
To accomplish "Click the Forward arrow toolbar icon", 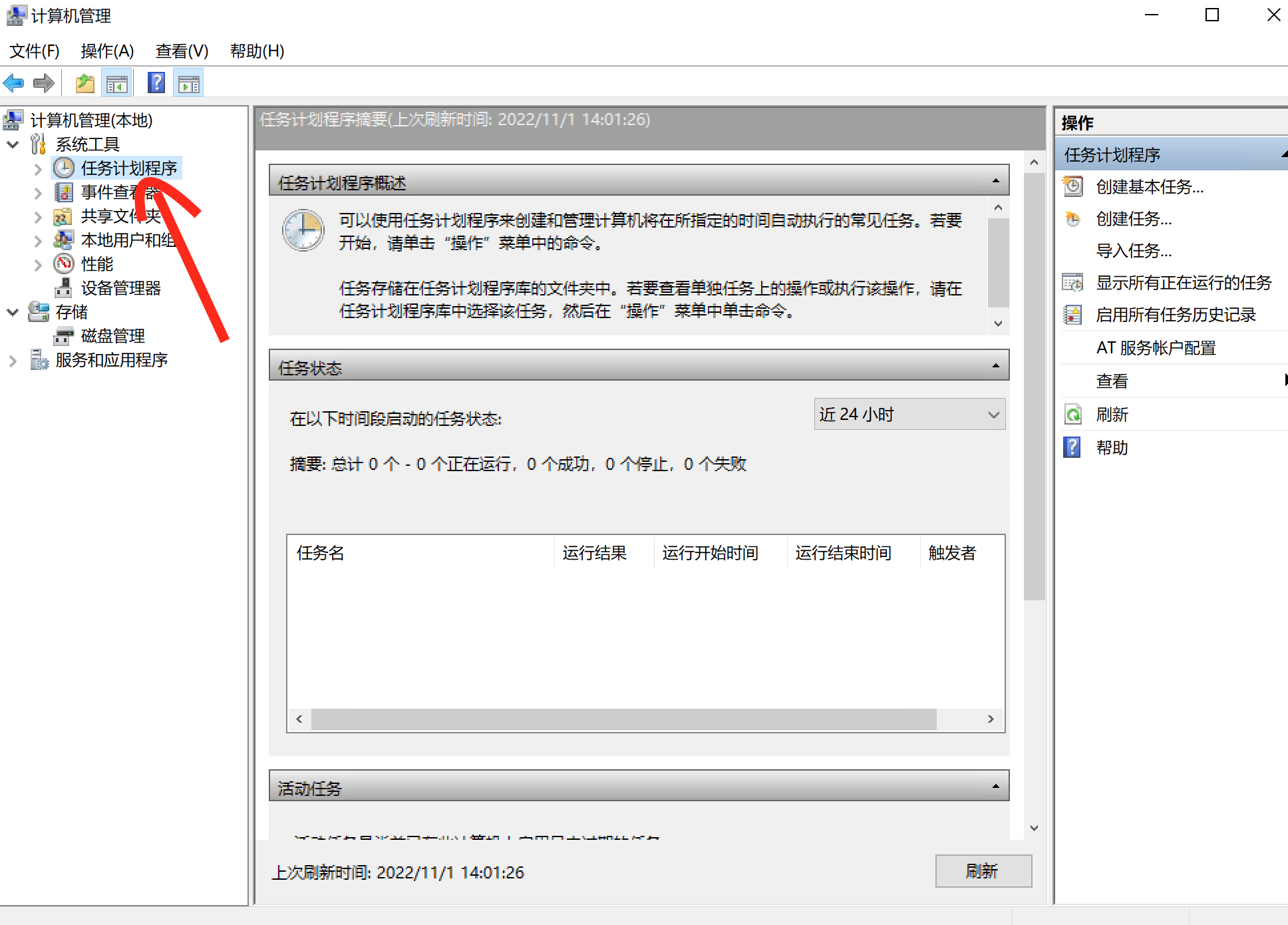I will pyautogui.click(x=43, y=83).
